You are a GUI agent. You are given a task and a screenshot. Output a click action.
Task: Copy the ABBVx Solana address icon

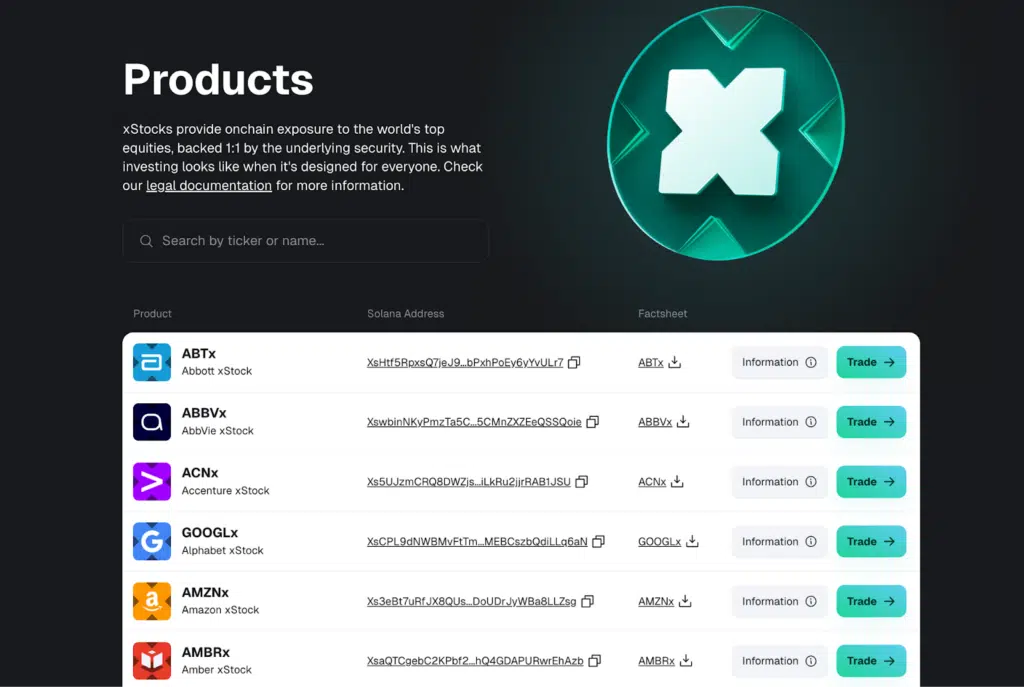[x=592, y=422]
